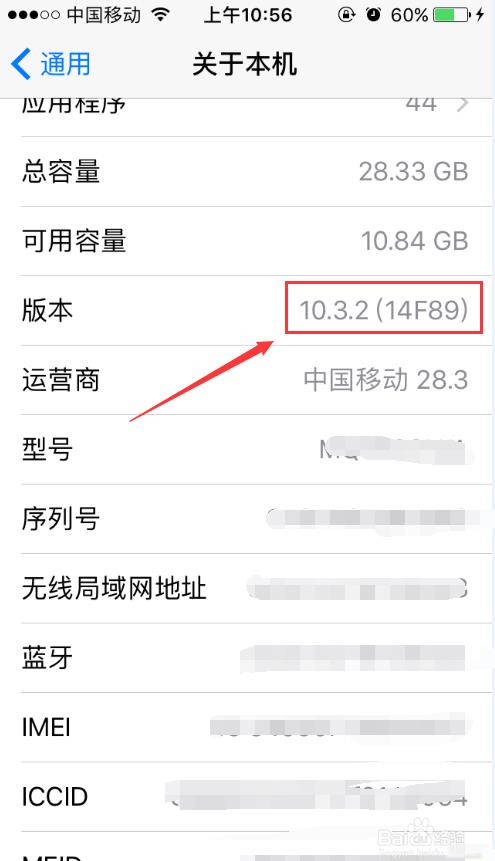Select the 总容量 row
Viewport: 495px width, 861px height.
256,172
